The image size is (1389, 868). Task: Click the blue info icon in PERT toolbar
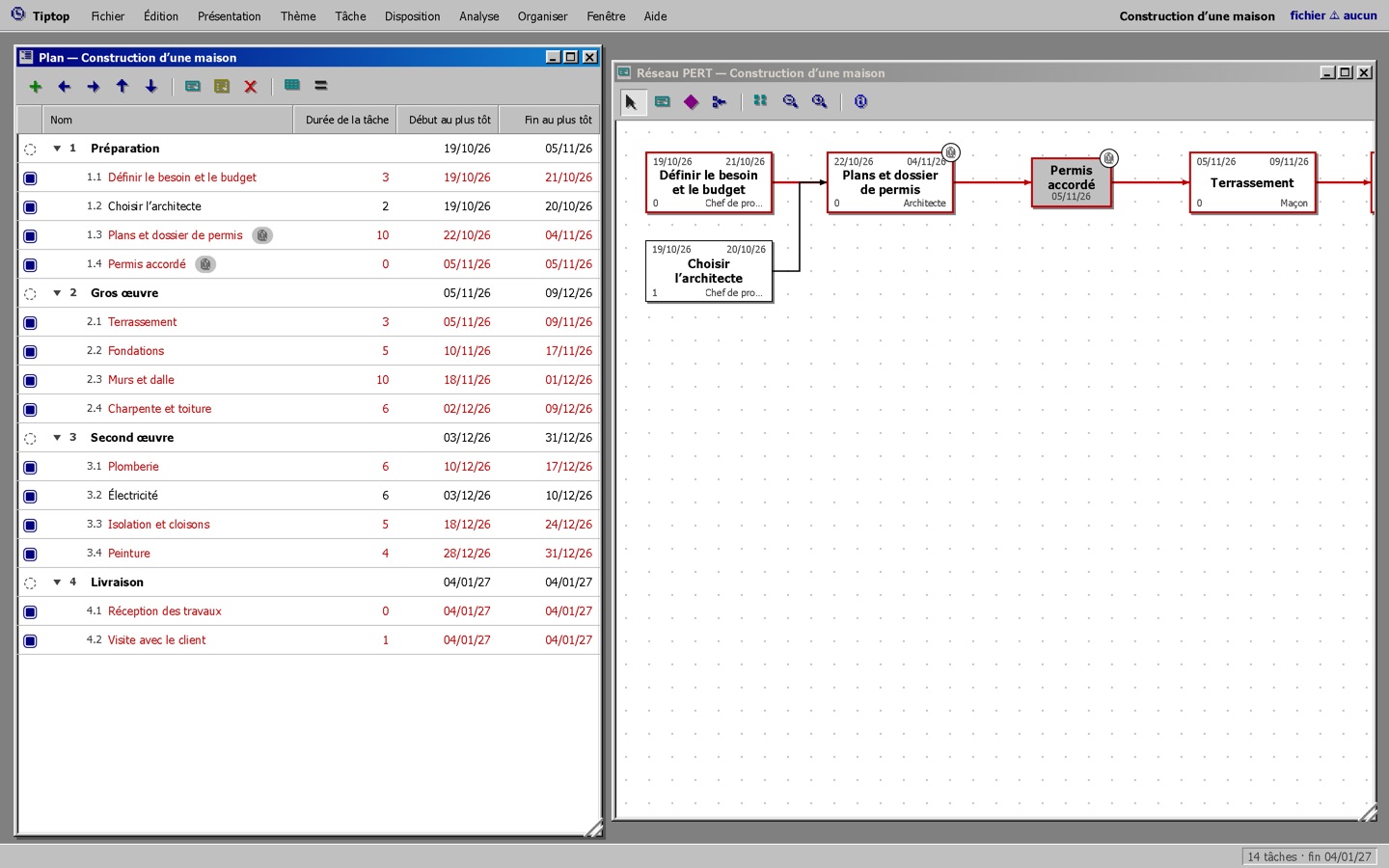(861, 101)
